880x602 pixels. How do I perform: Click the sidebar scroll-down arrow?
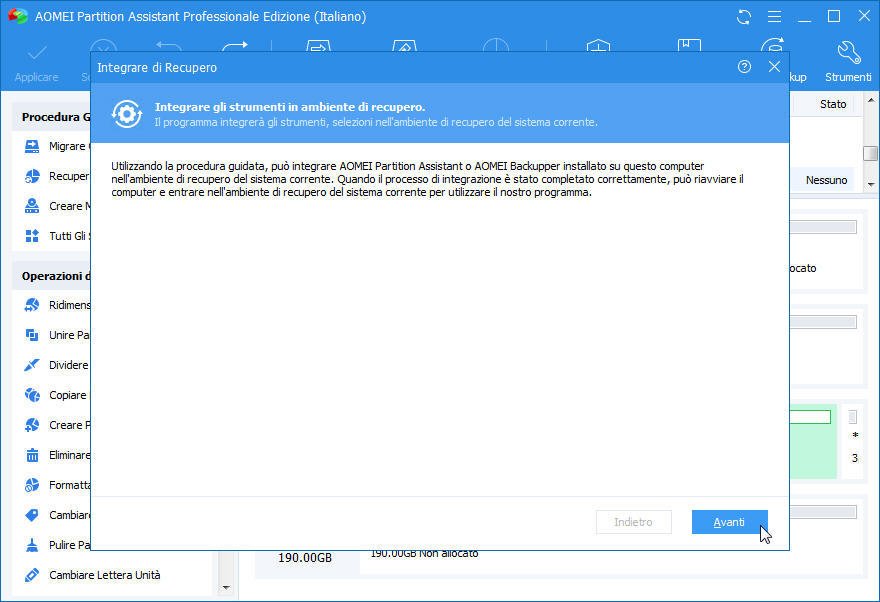[226, 587]
